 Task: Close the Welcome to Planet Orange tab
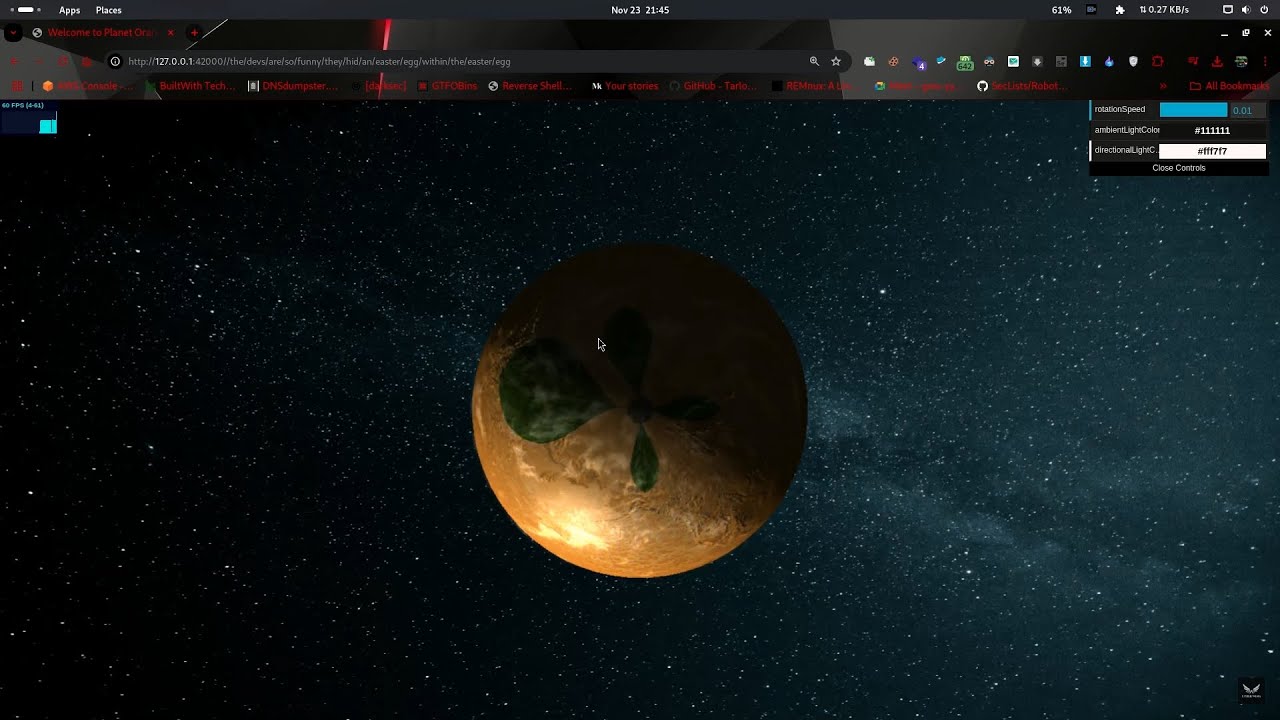[x=170, y=33]
